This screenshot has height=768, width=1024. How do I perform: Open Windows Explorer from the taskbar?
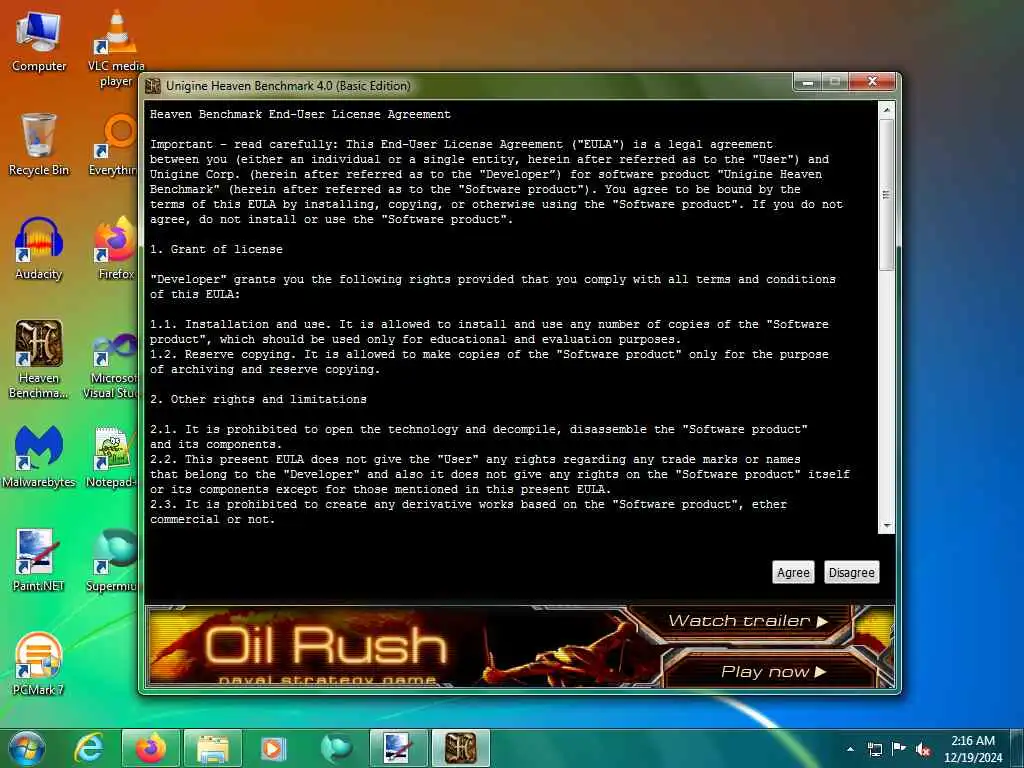click(x=213, y=748)
